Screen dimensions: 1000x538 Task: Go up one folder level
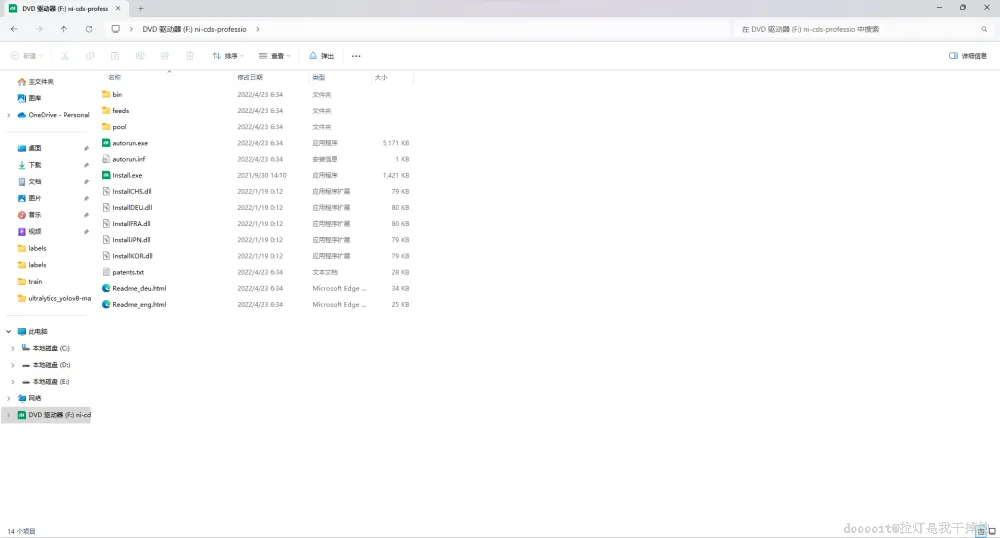pos(64,29)
